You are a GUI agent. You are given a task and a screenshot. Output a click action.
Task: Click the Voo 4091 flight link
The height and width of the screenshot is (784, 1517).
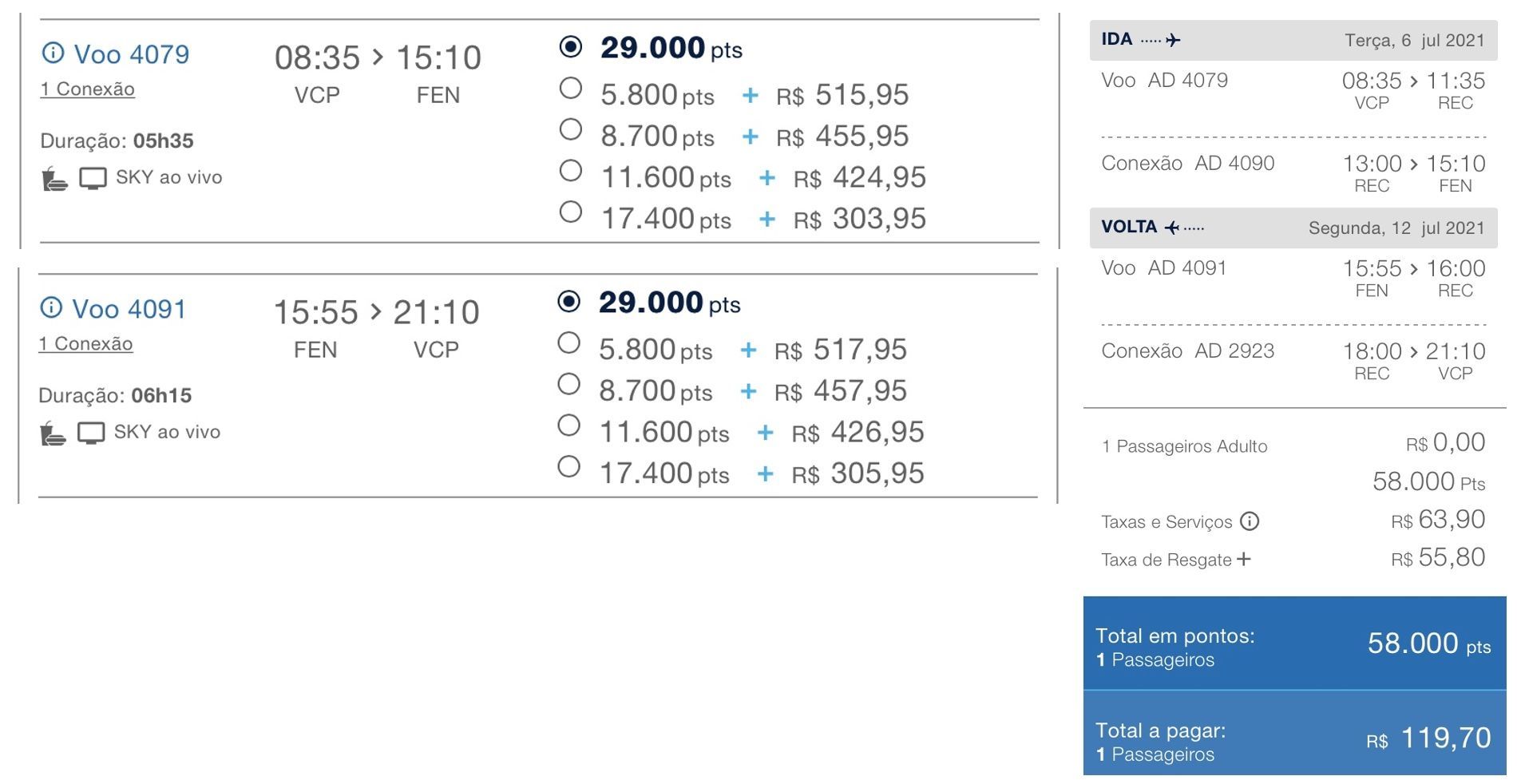point(129,309)
